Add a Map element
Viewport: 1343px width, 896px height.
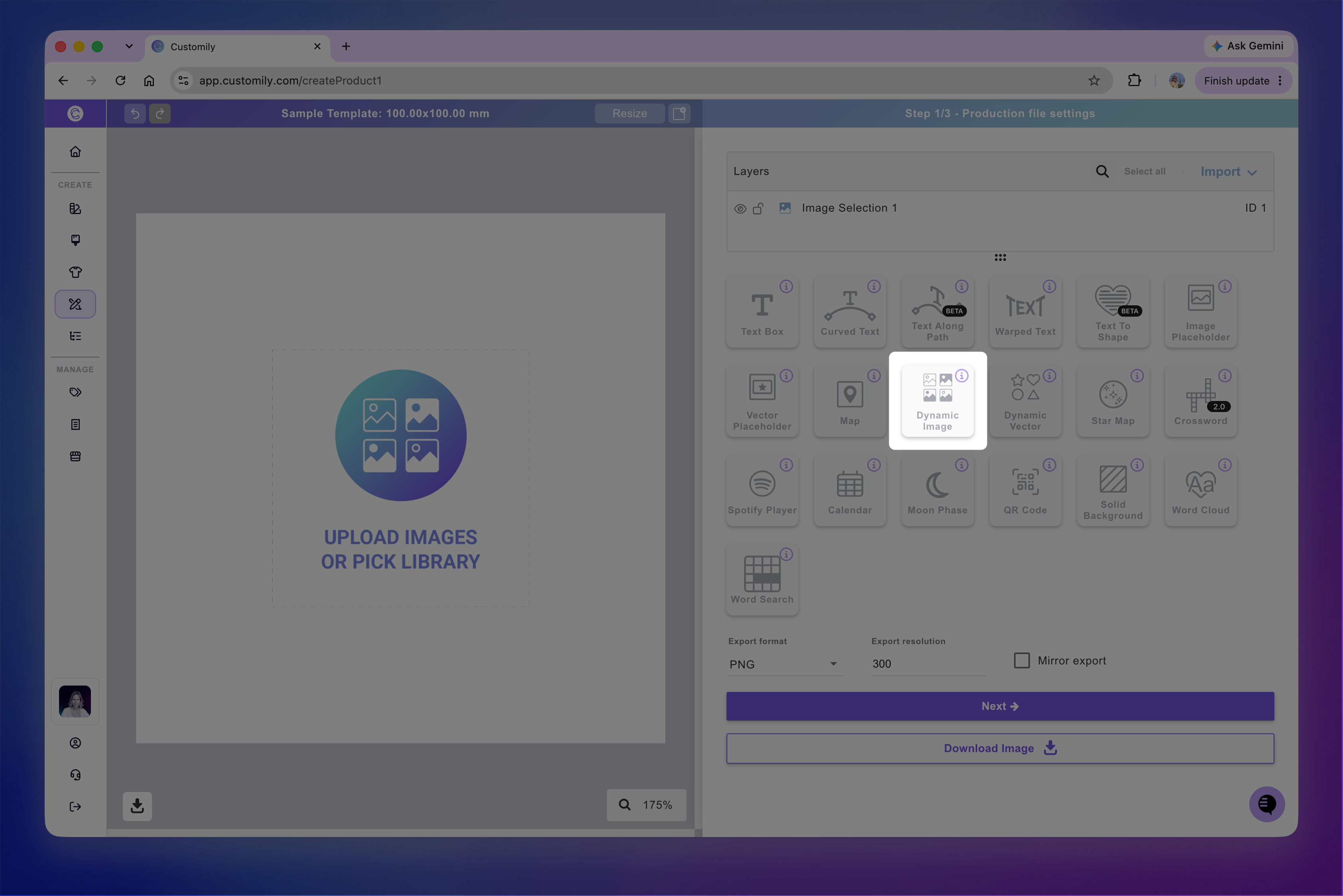pyautogui.click(x=850, y=401)
